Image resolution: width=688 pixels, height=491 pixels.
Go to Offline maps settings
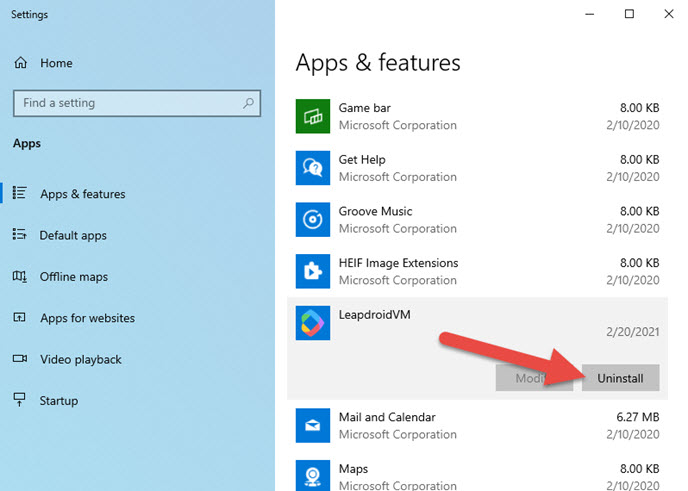click(x=74, y=277)
